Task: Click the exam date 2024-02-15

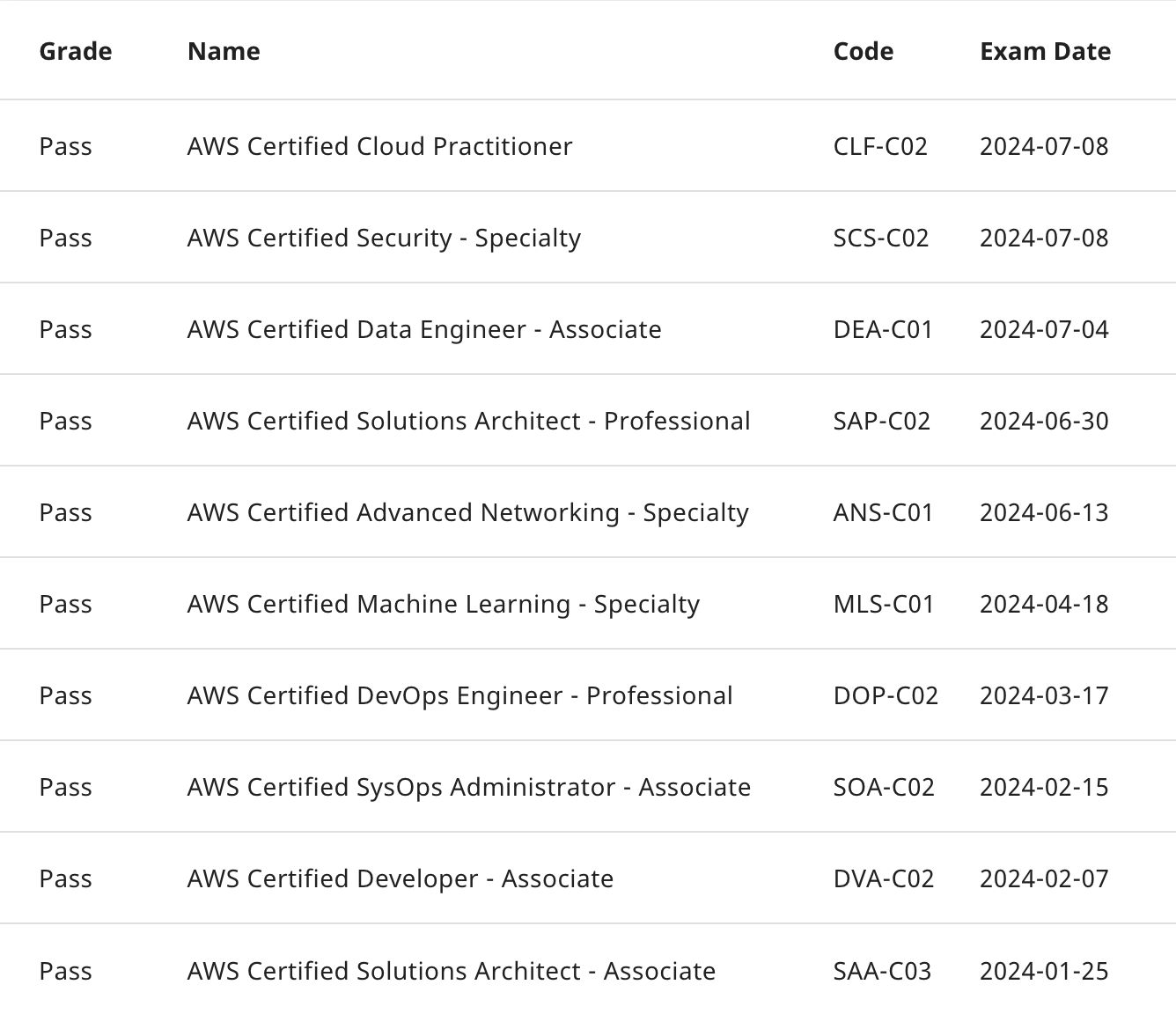Action: (x=1045, y=787)
